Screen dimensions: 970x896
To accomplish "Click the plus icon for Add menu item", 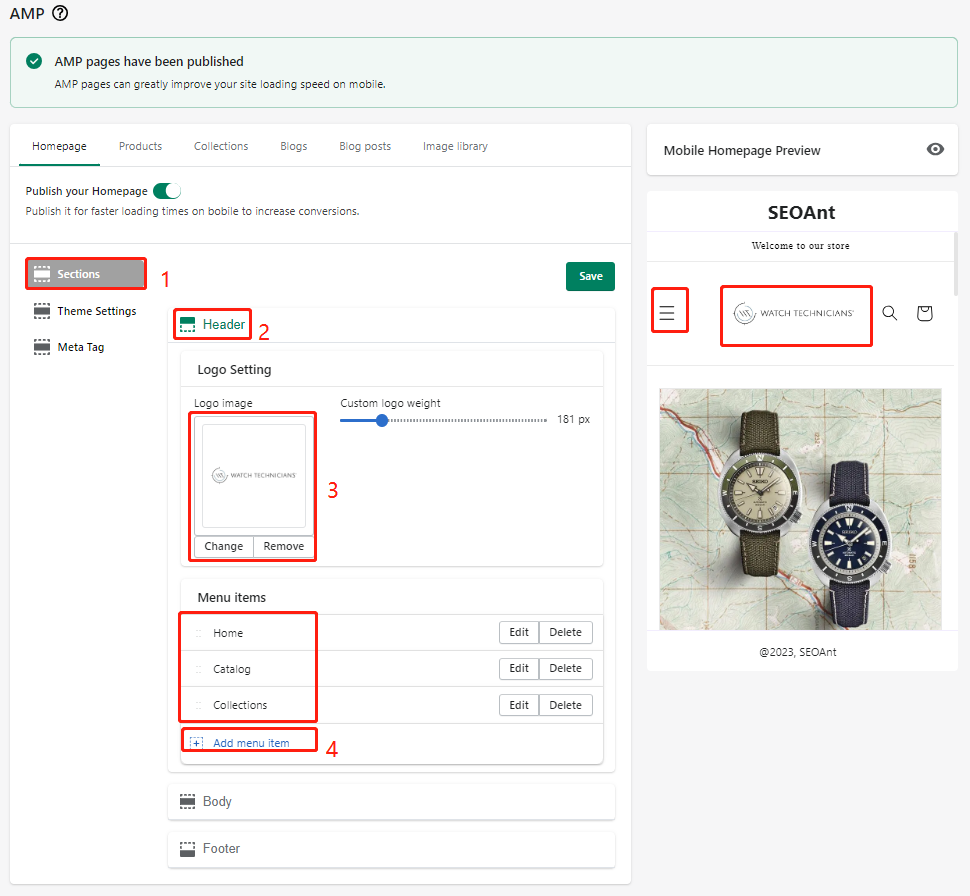I will point(196,743).
